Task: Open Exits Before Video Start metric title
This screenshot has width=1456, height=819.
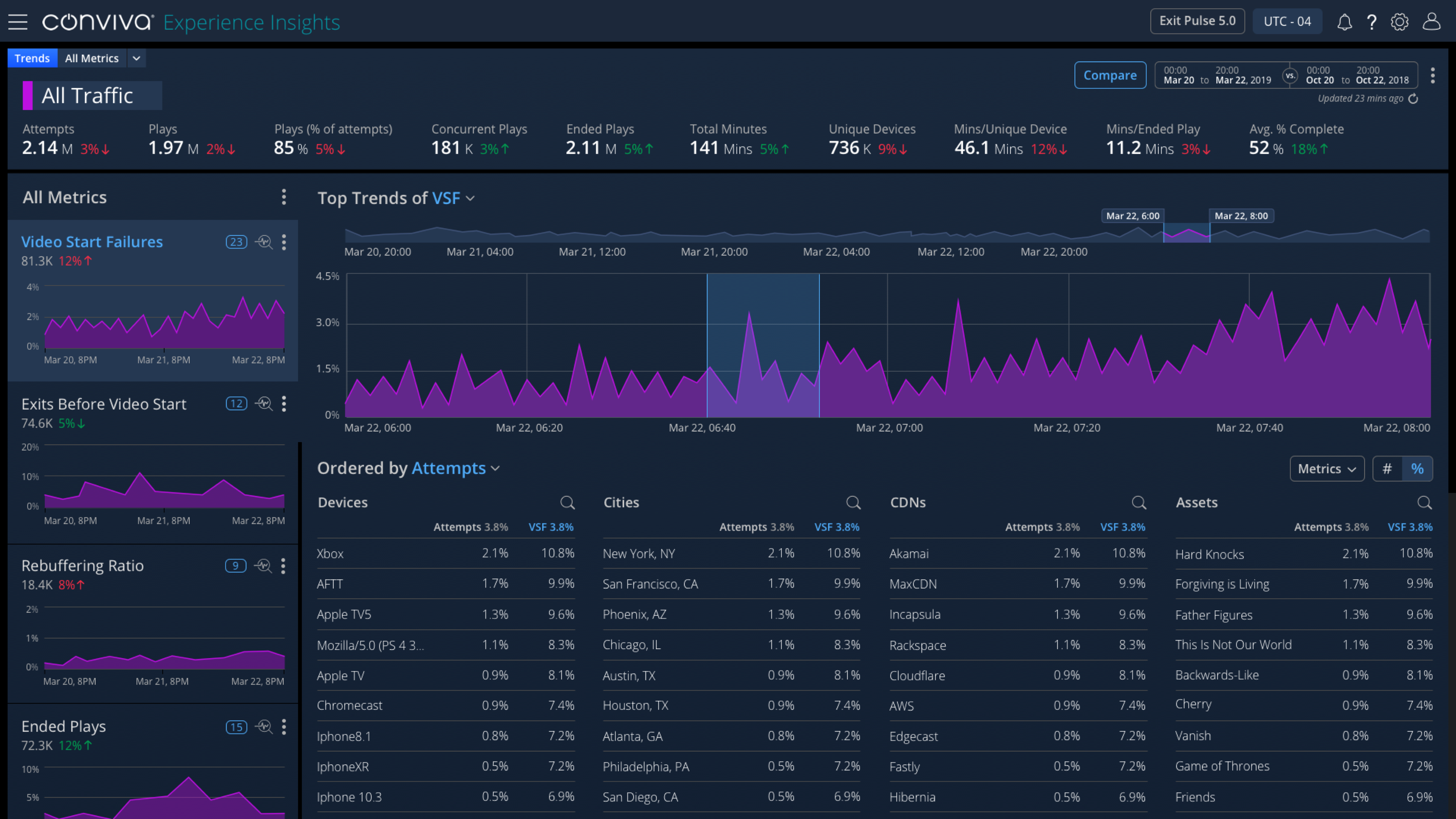Action: pos(103,404)
